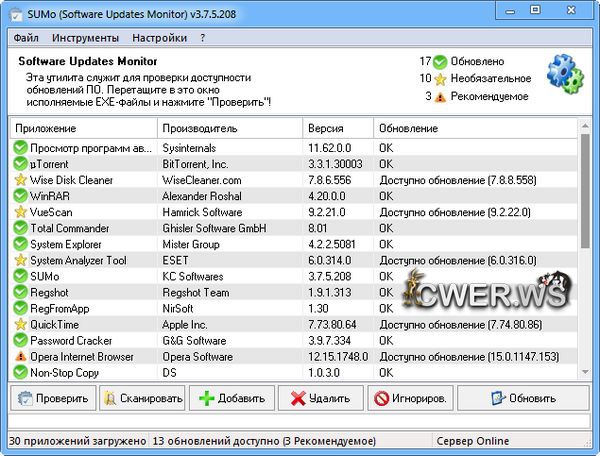The width and height of the screenshot is (600, 456).
Task: Click the star icon next to Wise Disk Cleaner
Action: [x=20, y=180]
